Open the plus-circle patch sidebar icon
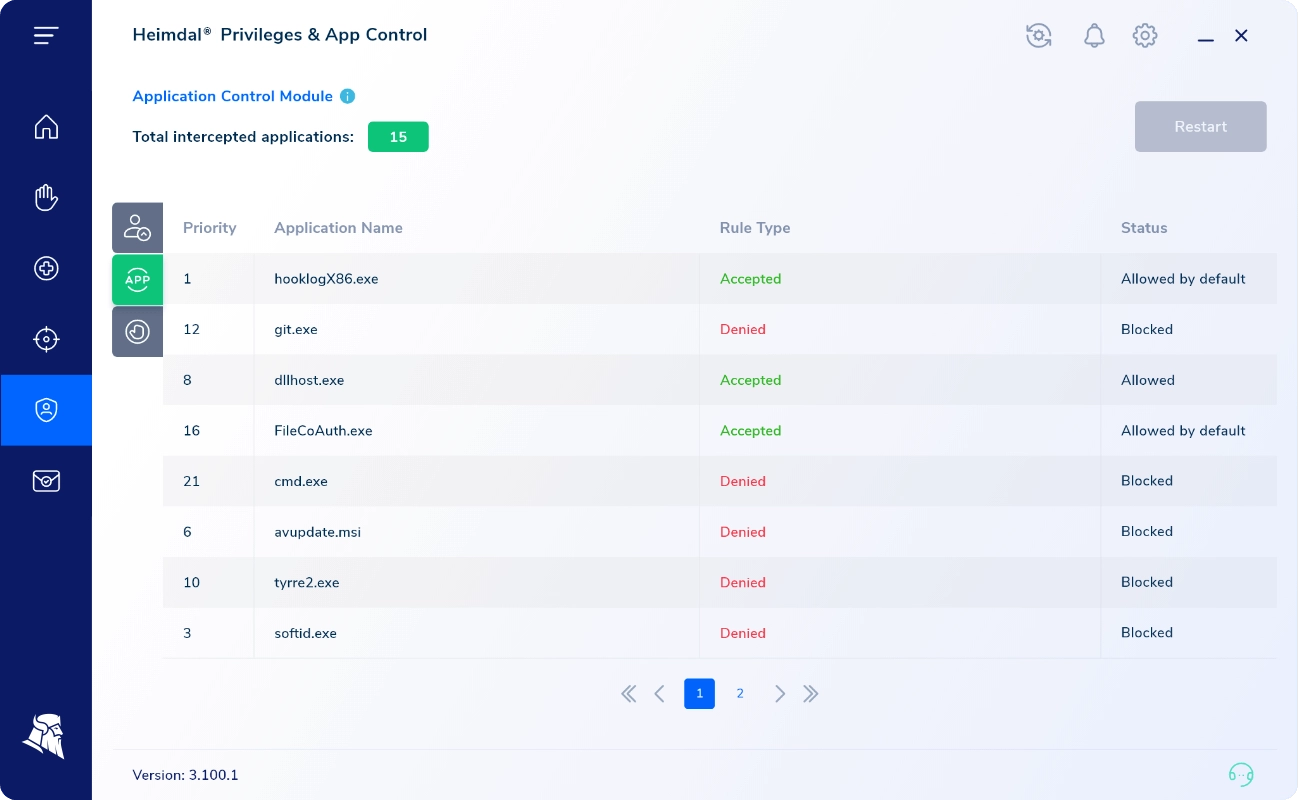 46,268
